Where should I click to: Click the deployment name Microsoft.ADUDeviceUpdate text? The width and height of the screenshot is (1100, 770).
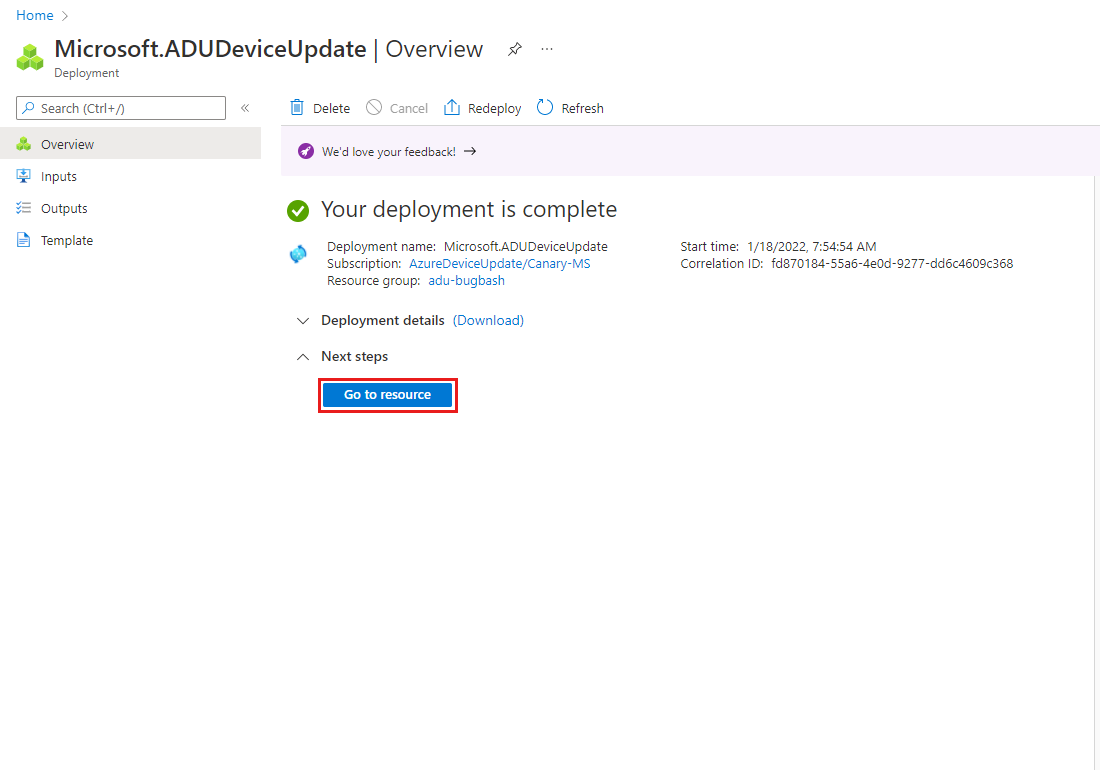525,246
